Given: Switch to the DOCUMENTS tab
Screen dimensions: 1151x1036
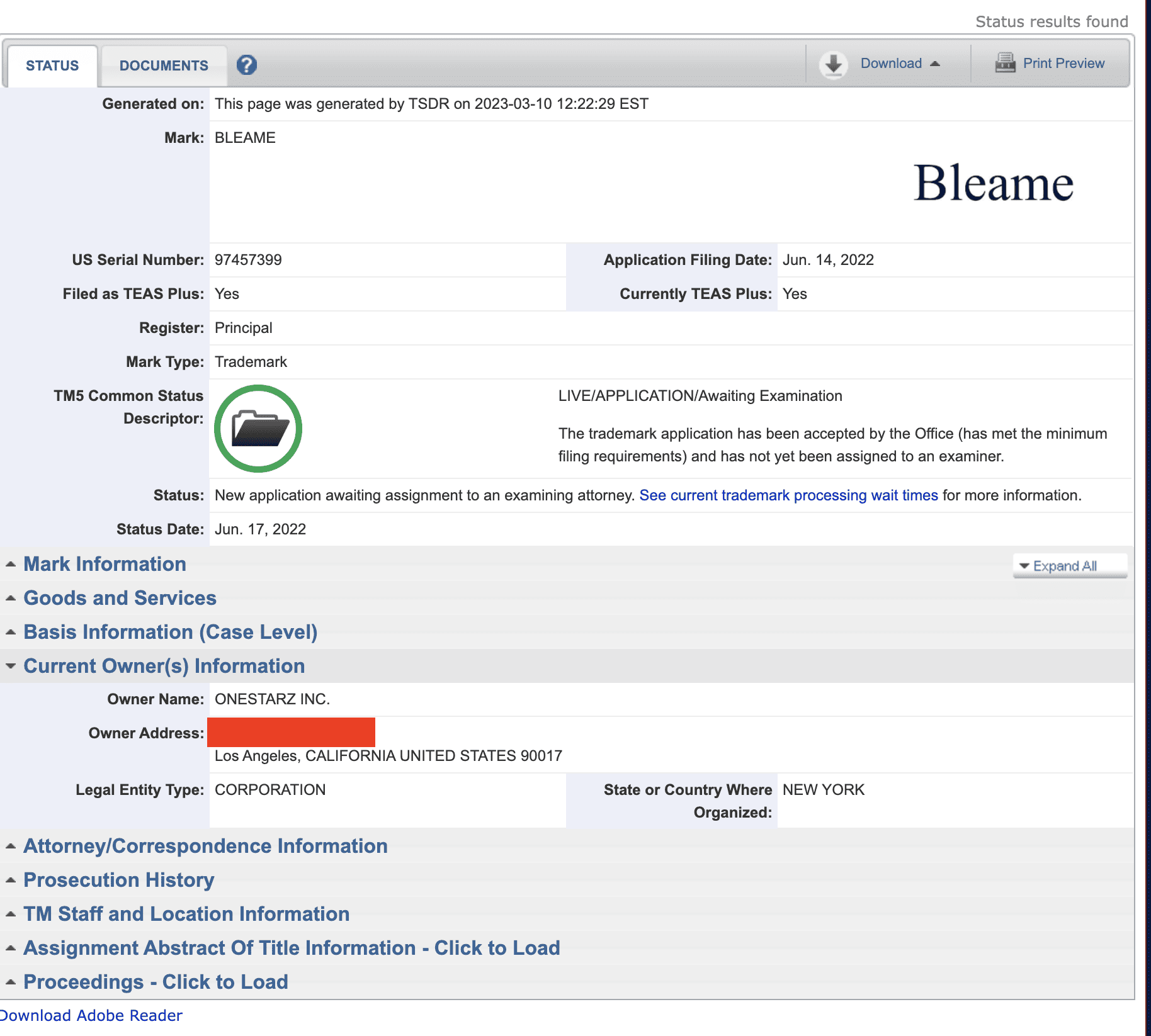Looking at the screenshot, I should pyautogui.click(x=164, y=65).
